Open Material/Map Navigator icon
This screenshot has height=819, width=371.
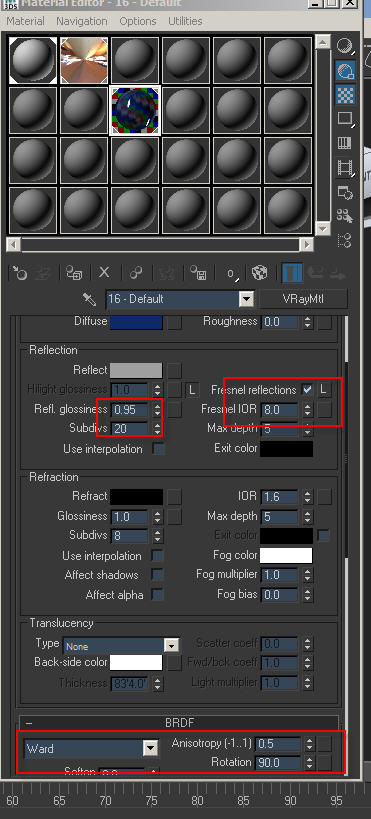point(345,240)
